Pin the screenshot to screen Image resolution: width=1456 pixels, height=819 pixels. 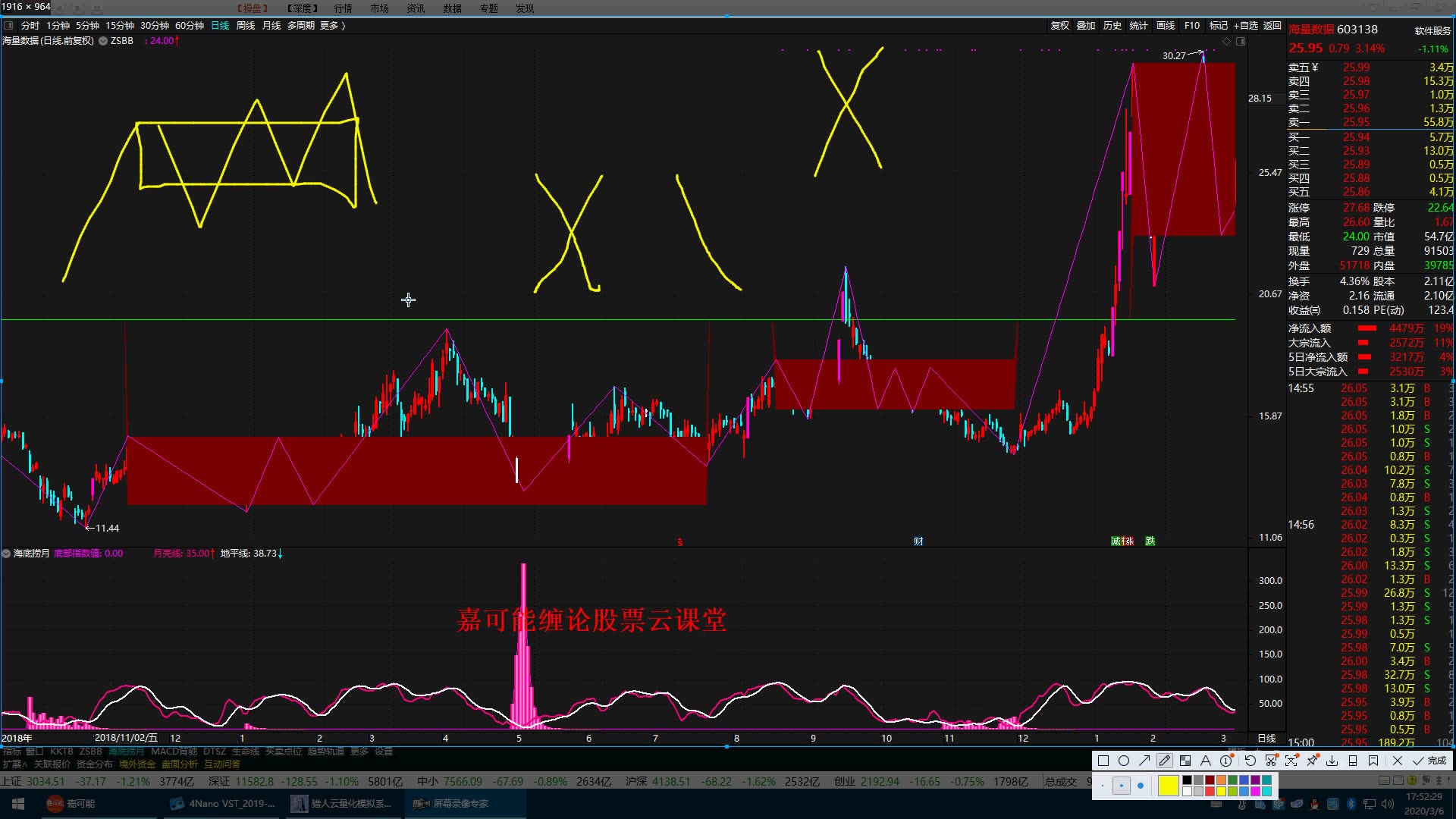coord(1312,761)
